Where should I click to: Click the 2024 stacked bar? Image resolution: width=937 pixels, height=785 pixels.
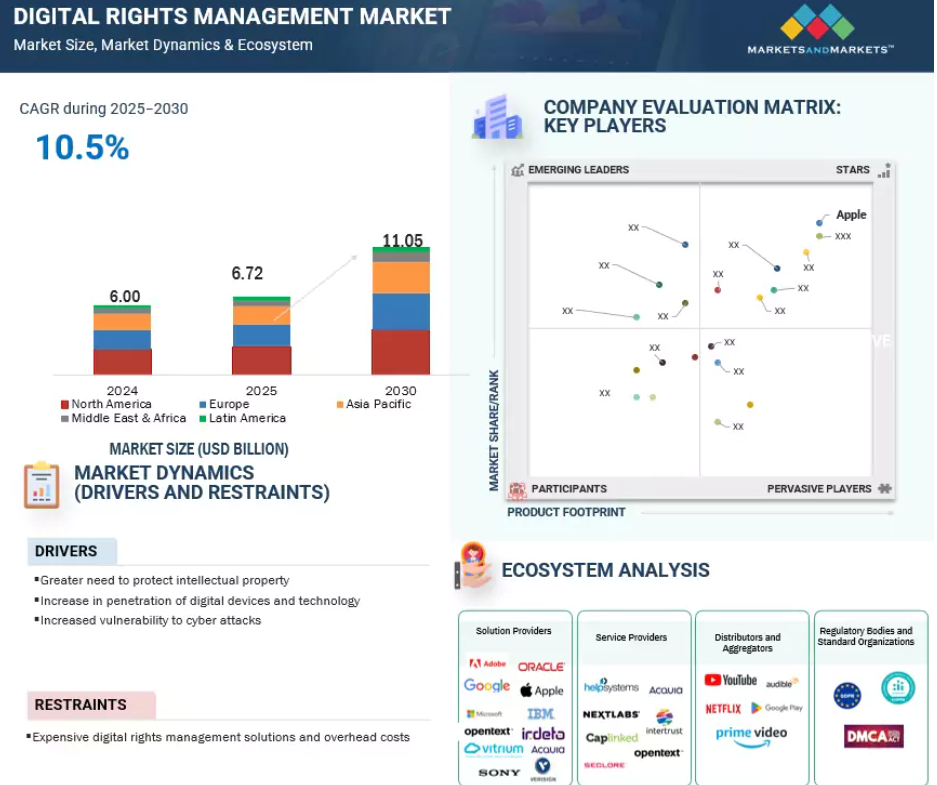point(123,340)
